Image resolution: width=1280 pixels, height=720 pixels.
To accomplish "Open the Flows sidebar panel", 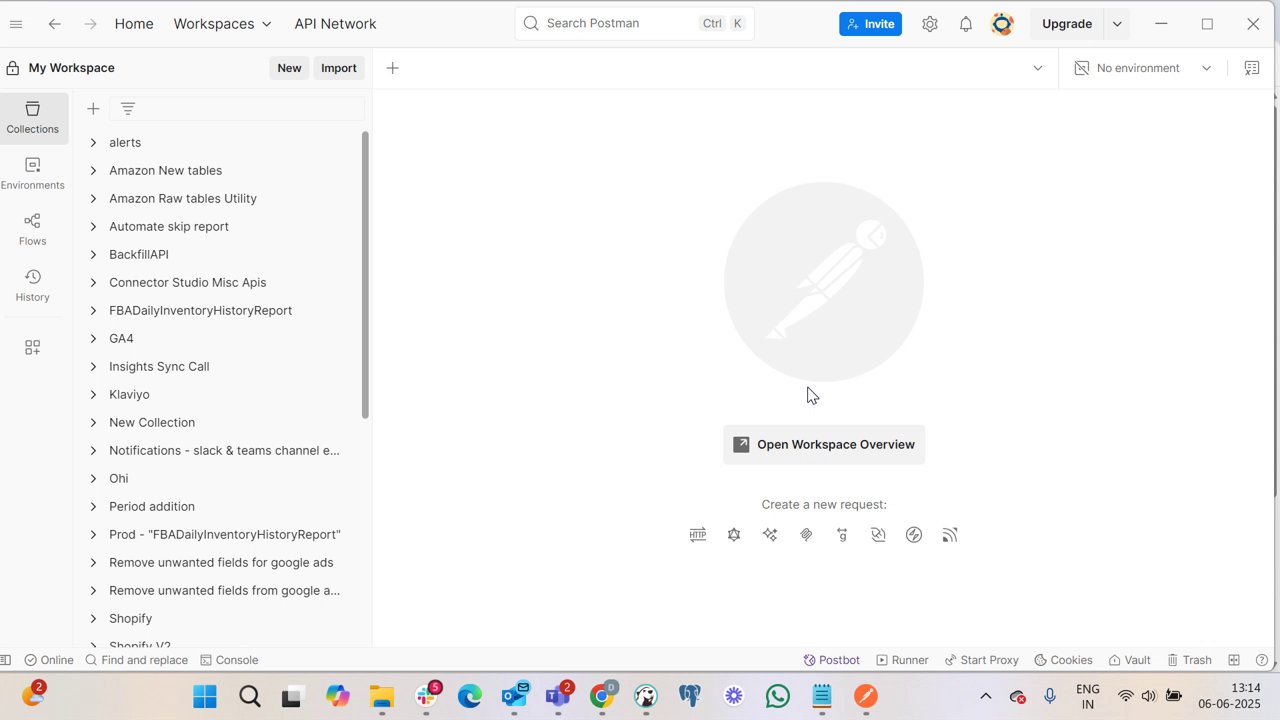I will point(33,229).
